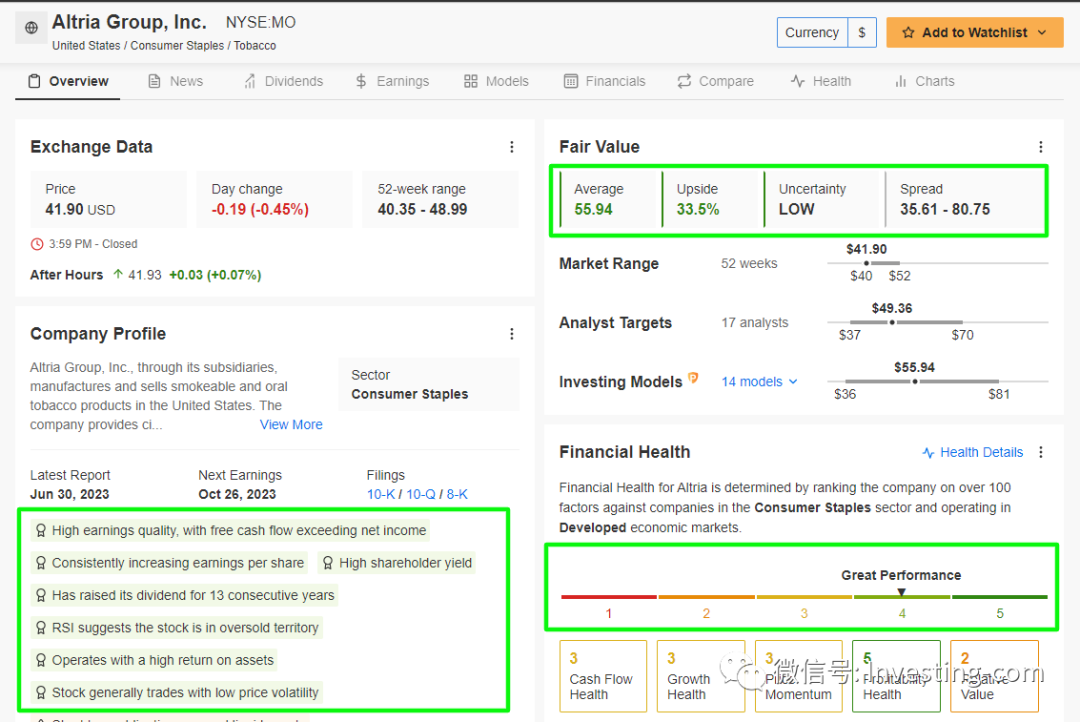The height and width of the screenshot is (722, 1080).
Task: Click the Uncertainty LOW box
Action: (823, 199)
